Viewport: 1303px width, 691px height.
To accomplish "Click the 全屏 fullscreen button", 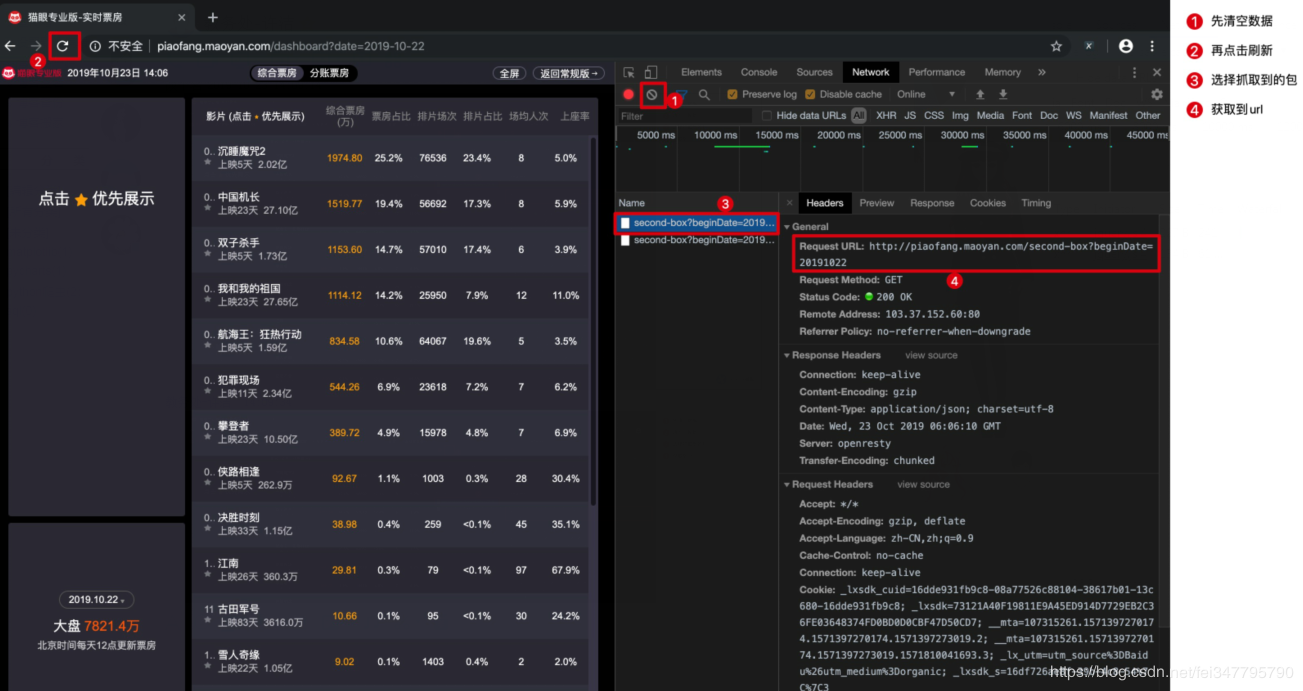I will tap(509, 73).
